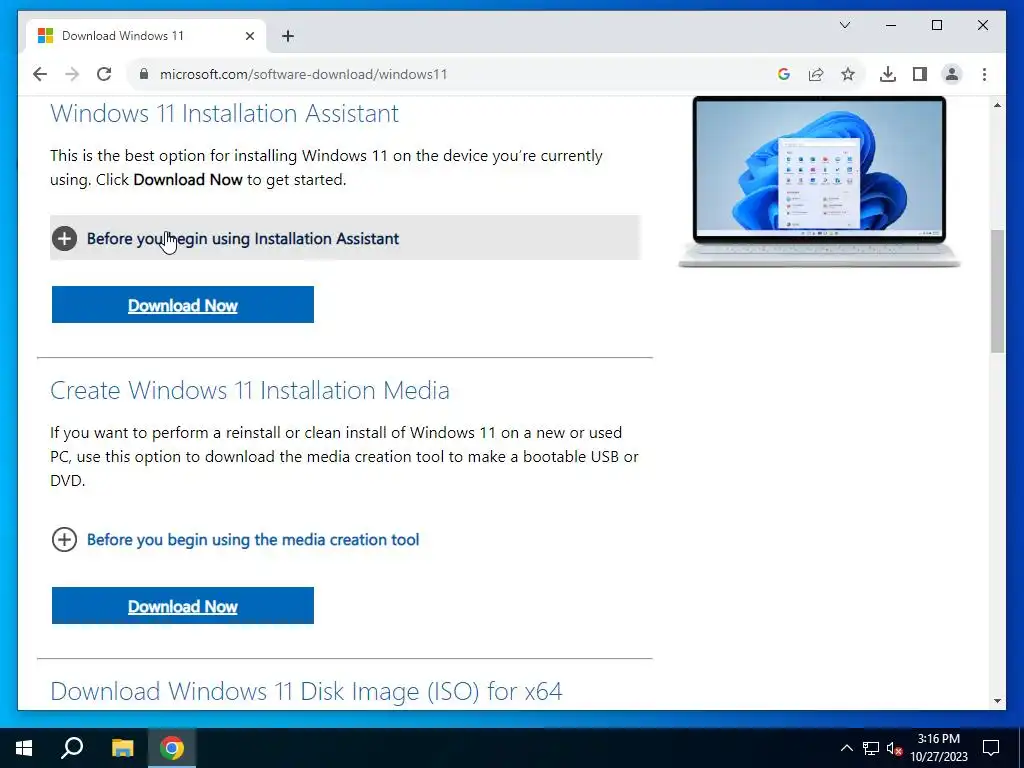This screenshot has height=768, width=1024.
Task: Share this page using the share icon
Action: click(x=816, y=74)
